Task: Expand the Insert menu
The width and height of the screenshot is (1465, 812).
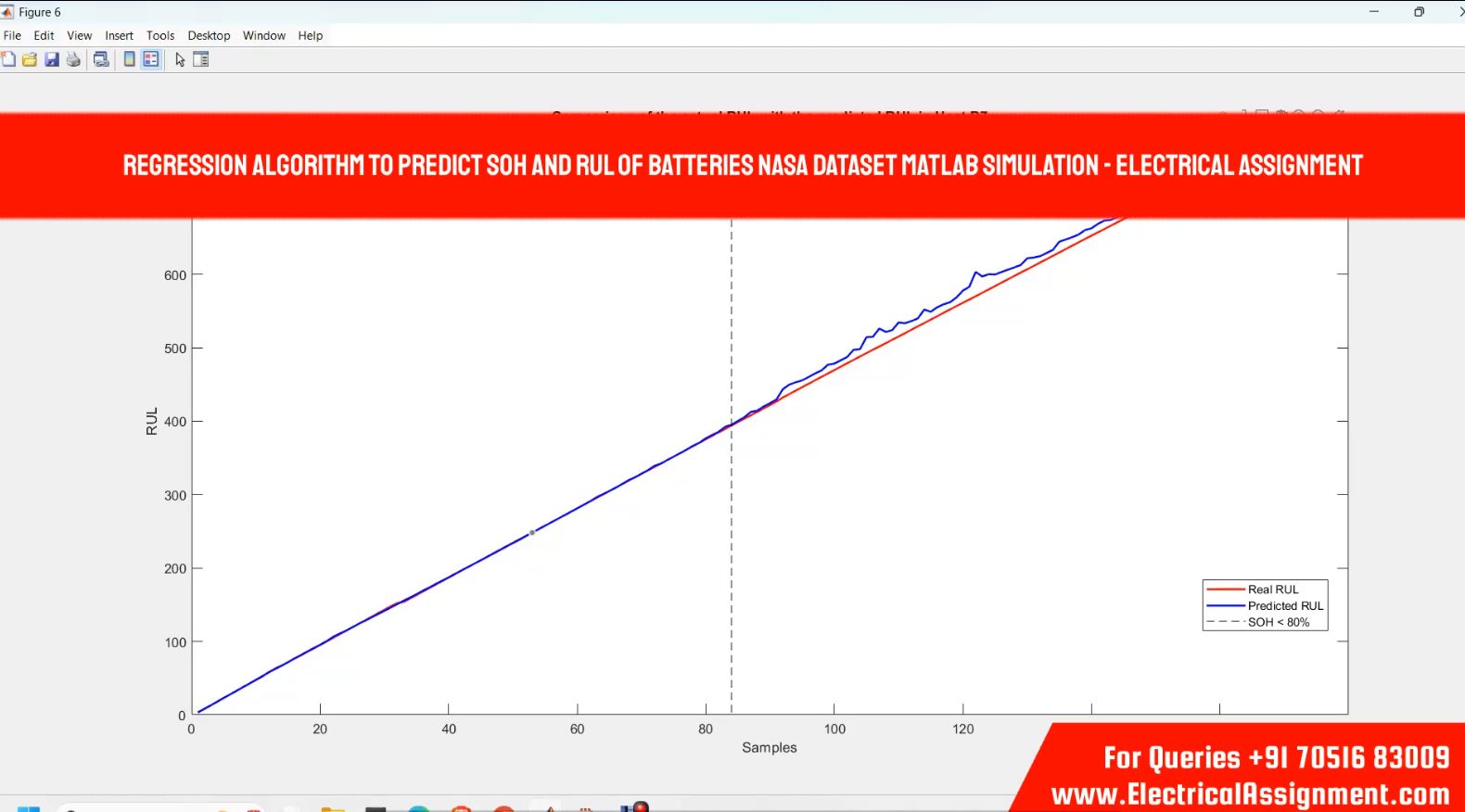Action: point(119,35)
